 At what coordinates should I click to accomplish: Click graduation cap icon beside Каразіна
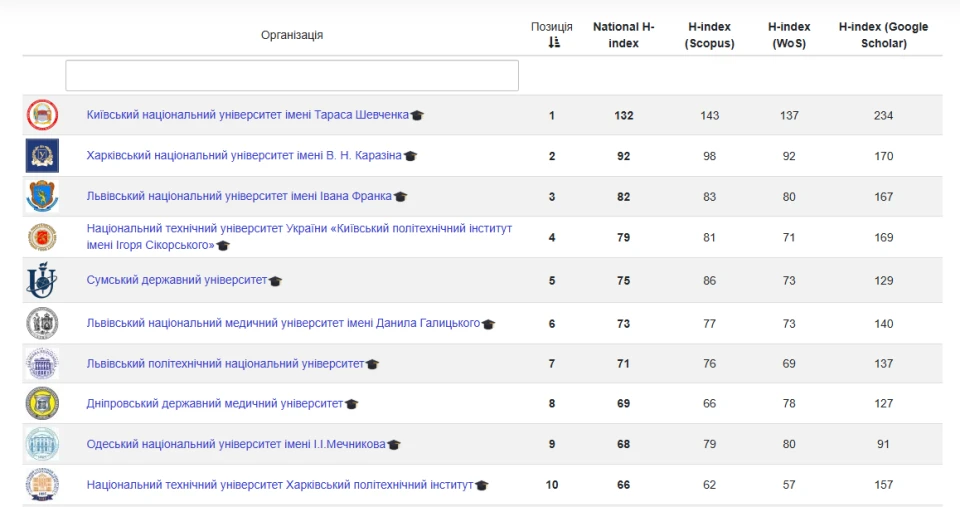click(410, 156)
